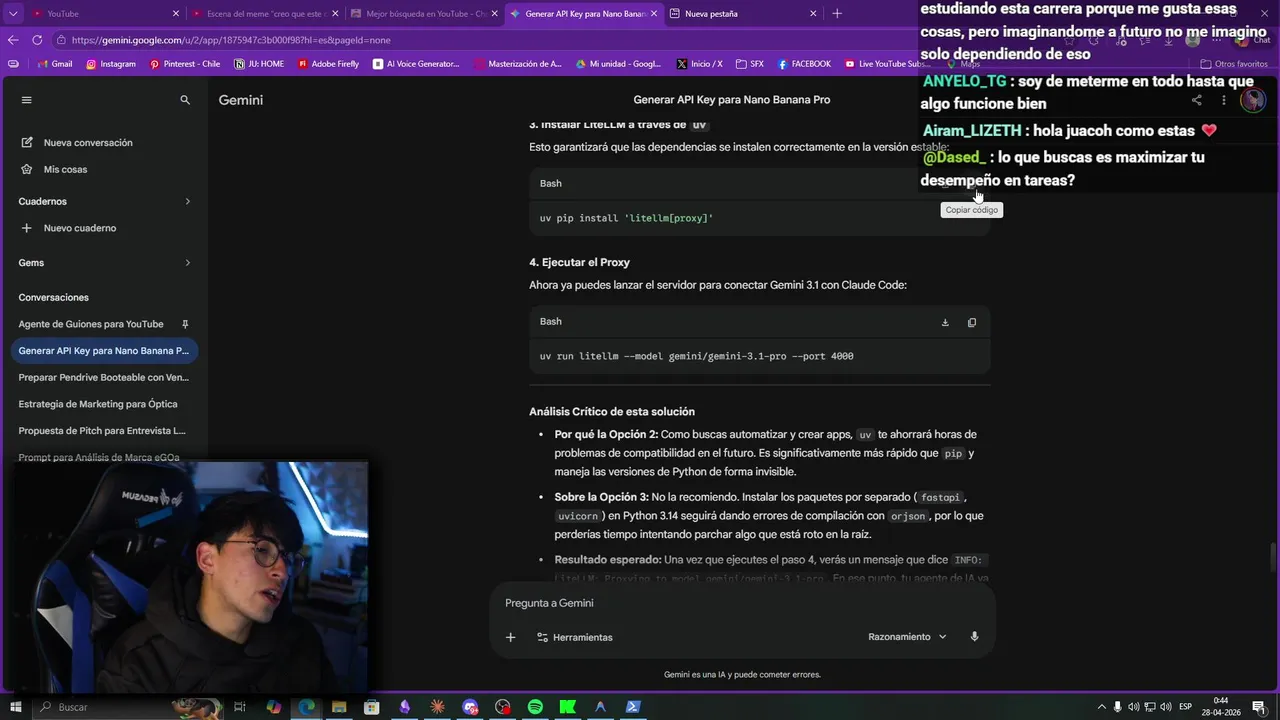Viewport: 1280px width, 720px height.
Task: Open the tab search dropdown arrow
Action: (13, 14)
